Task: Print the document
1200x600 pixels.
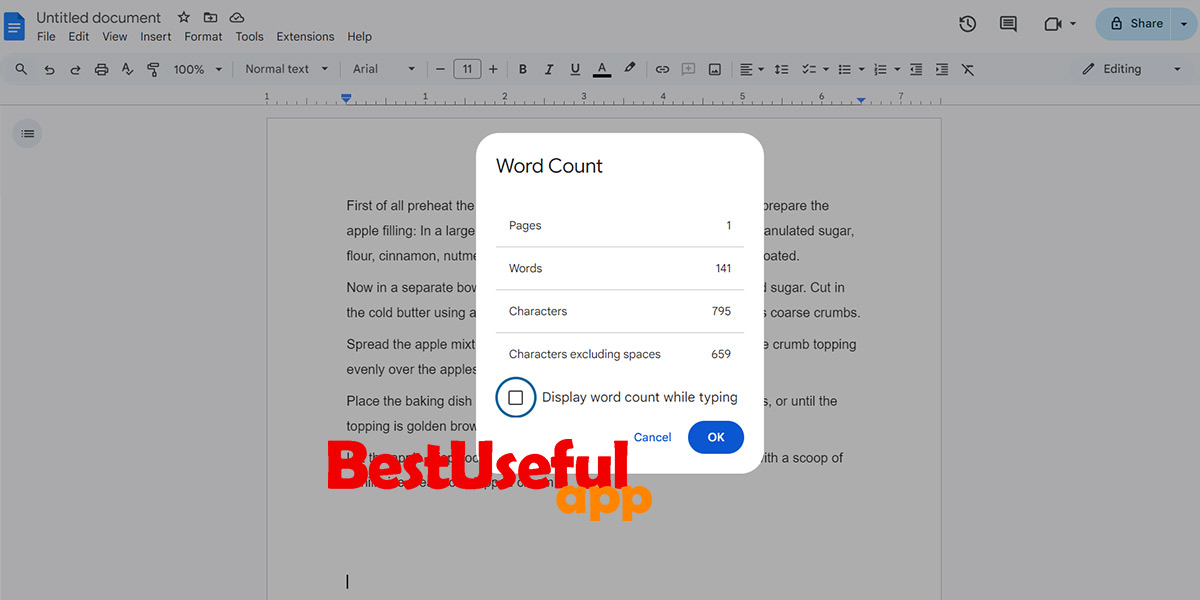Action: pyautogui.click(x=101, y=69)
